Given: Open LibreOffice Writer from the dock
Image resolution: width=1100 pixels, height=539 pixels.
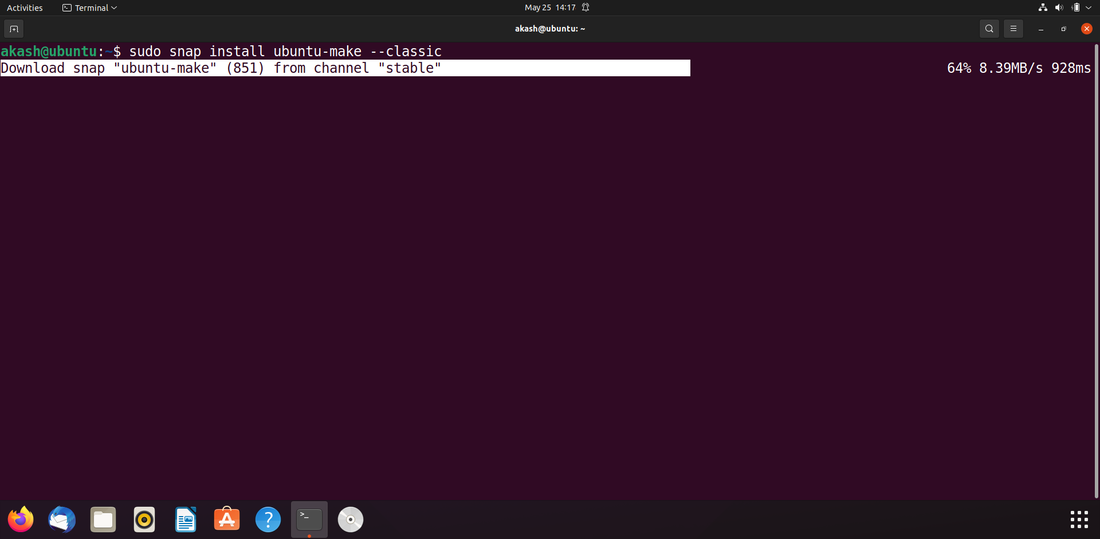Looking at the screenshot, I should click(x=186, y=519).
